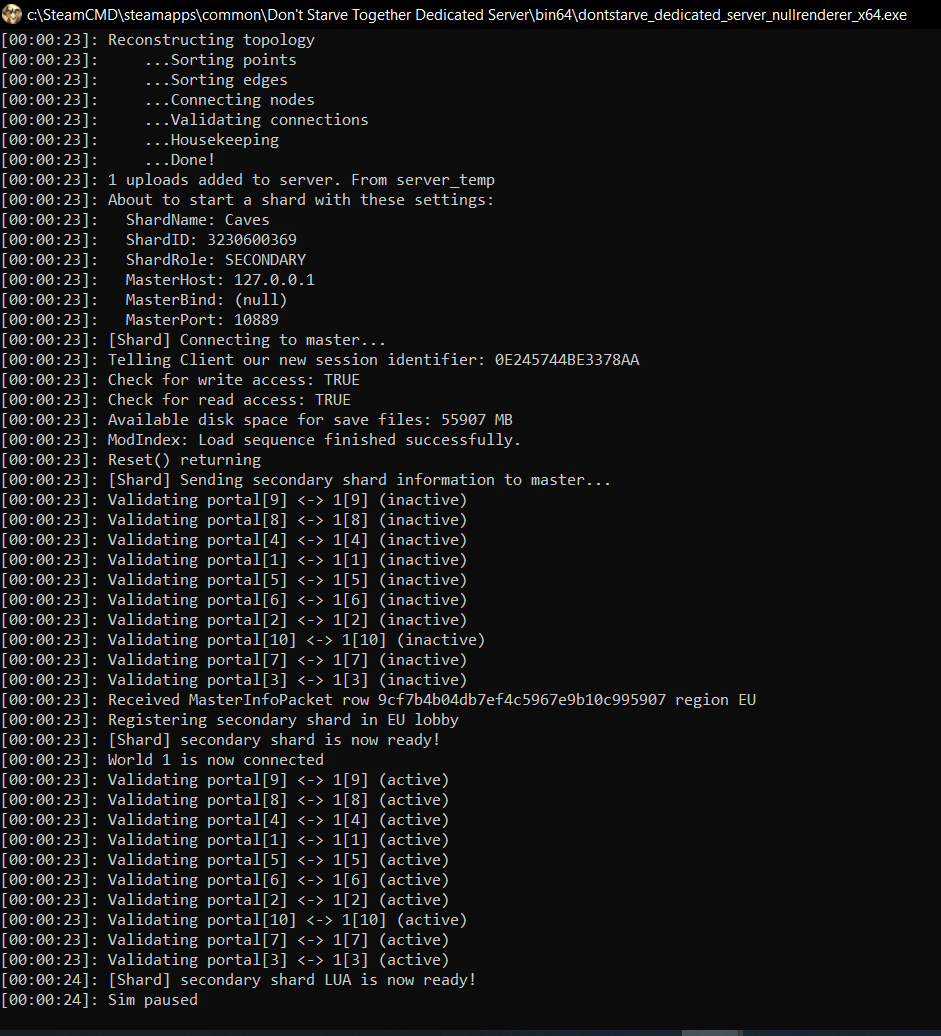
Task: Click the "ShardName: Caves" line
Action: [197, 220]
